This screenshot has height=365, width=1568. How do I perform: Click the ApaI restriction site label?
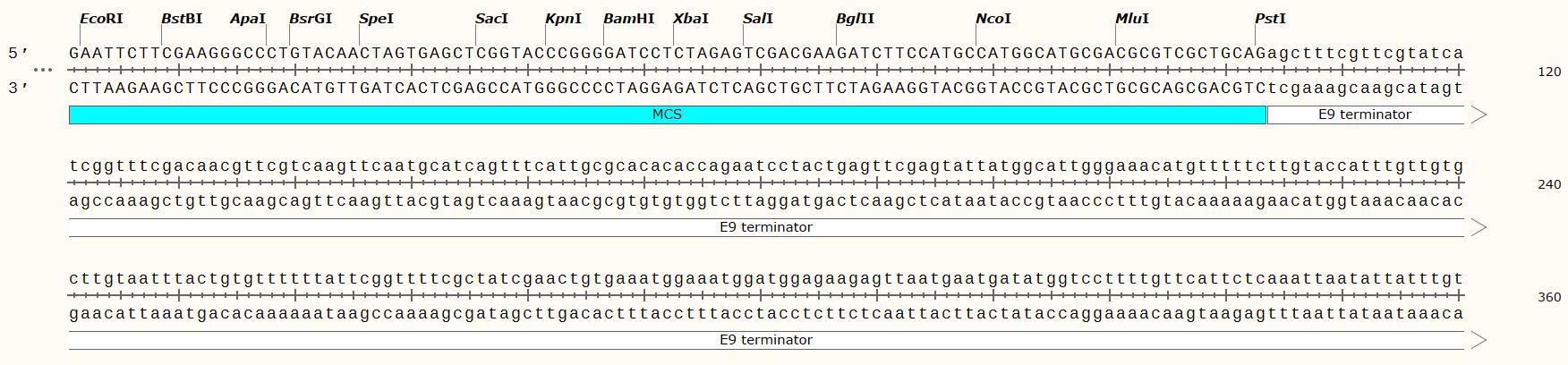click(x=248, y=19)
